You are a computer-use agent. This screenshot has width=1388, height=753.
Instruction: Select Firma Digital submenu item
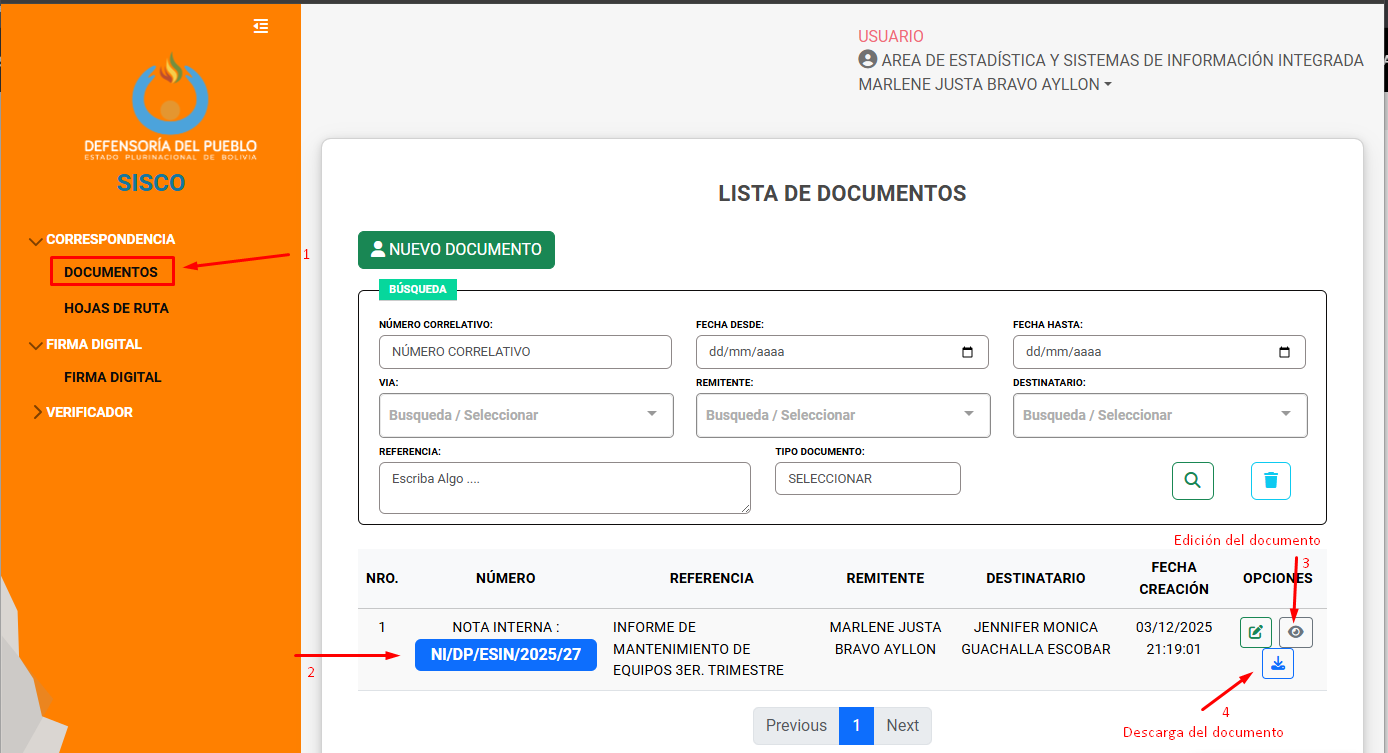pos(113,377)
